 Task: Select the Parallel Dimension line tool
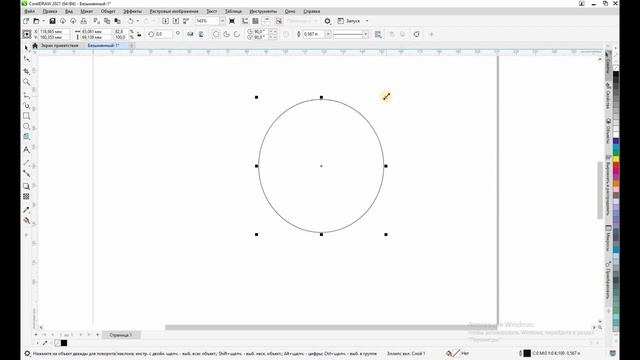[x=27, y=163]
